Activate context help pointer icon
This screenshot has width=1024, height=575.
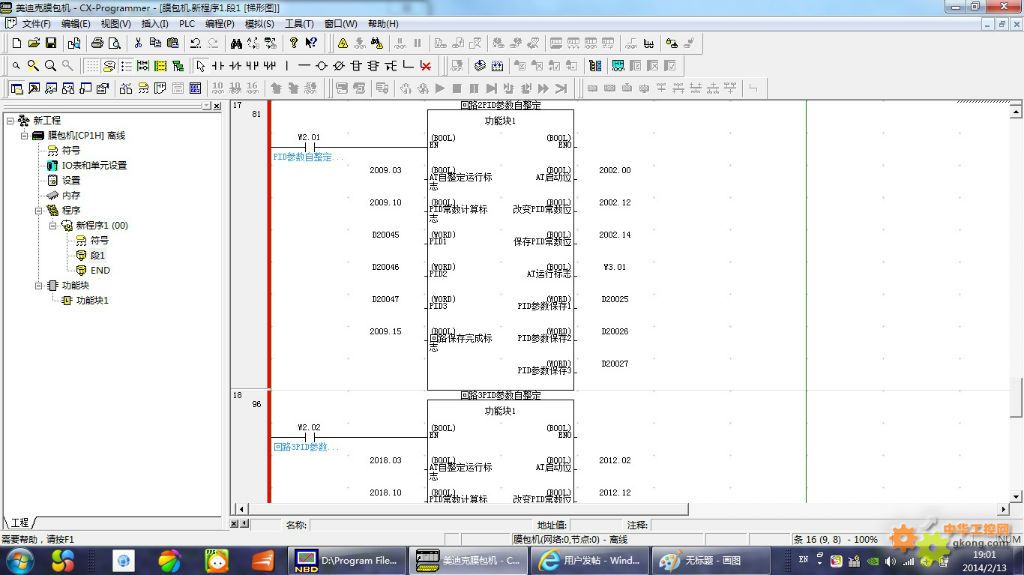tap(312, 43)
